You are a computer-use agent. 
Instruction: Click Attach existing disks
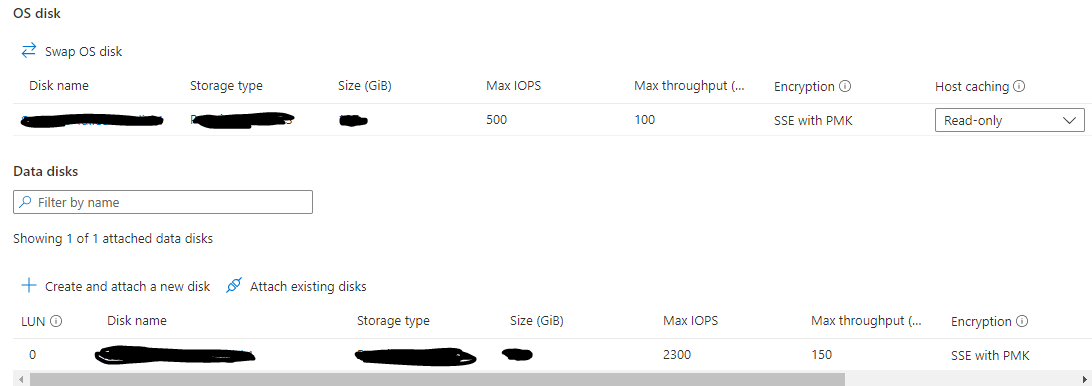308,286
